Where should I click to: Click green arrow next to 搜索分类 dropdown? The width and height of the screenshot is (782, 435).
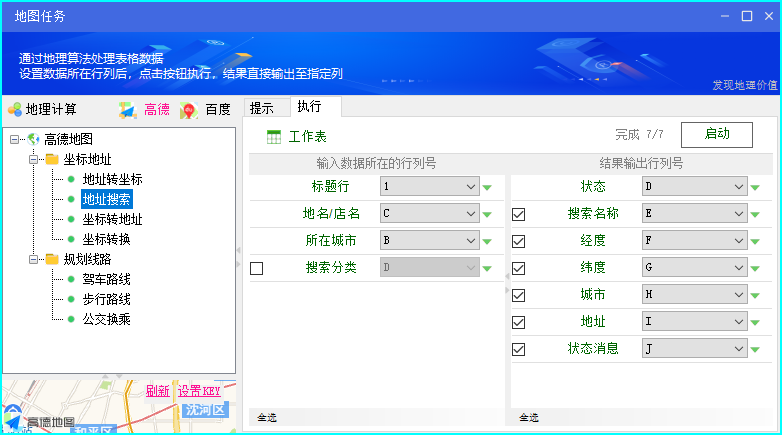pyautogui.click(x=487, y=268)
